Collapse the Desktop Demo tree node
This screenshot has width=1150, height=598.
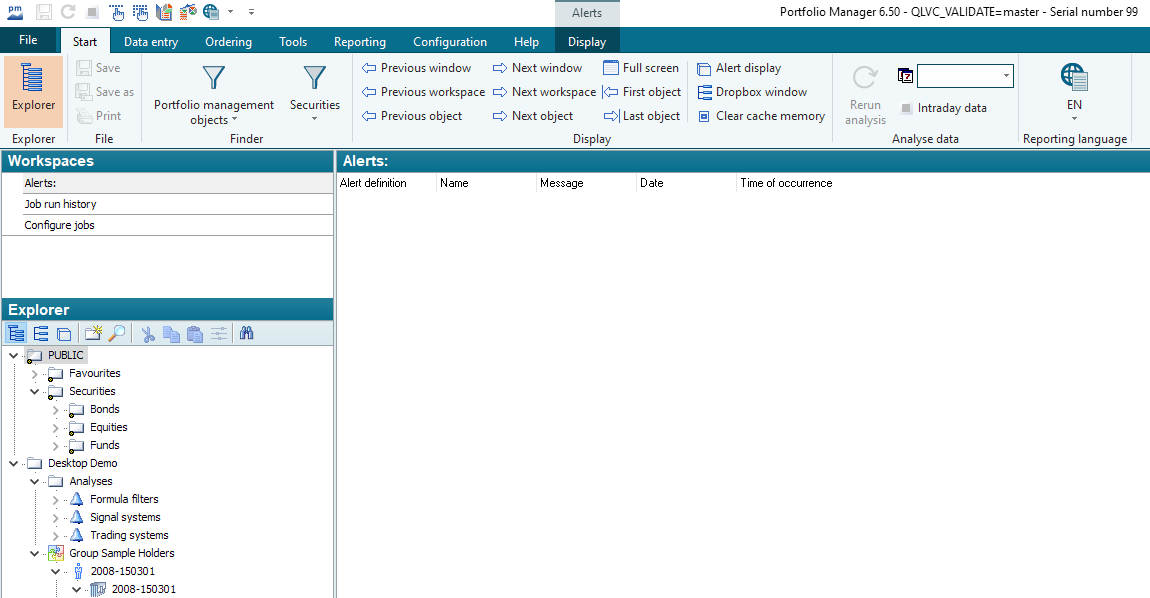coord(13,464)
